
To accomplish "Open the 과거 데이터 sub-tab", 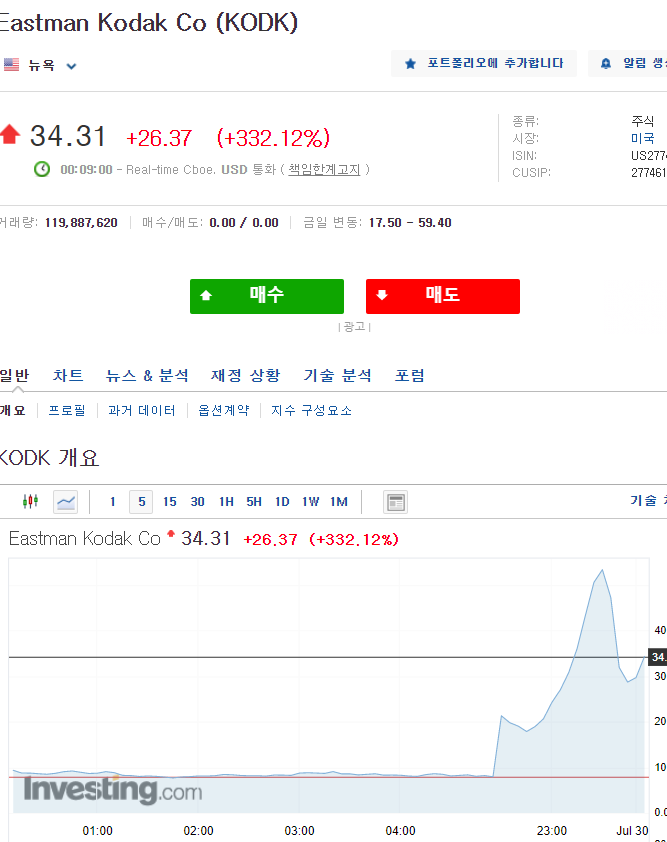I will pos(142,411).
